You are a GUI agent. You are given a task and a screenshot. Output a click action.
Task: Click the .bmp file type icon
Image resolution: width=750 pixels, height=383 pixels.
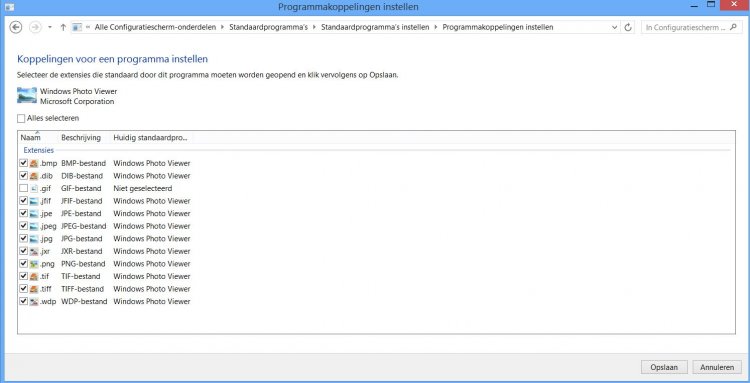(34, 163)
